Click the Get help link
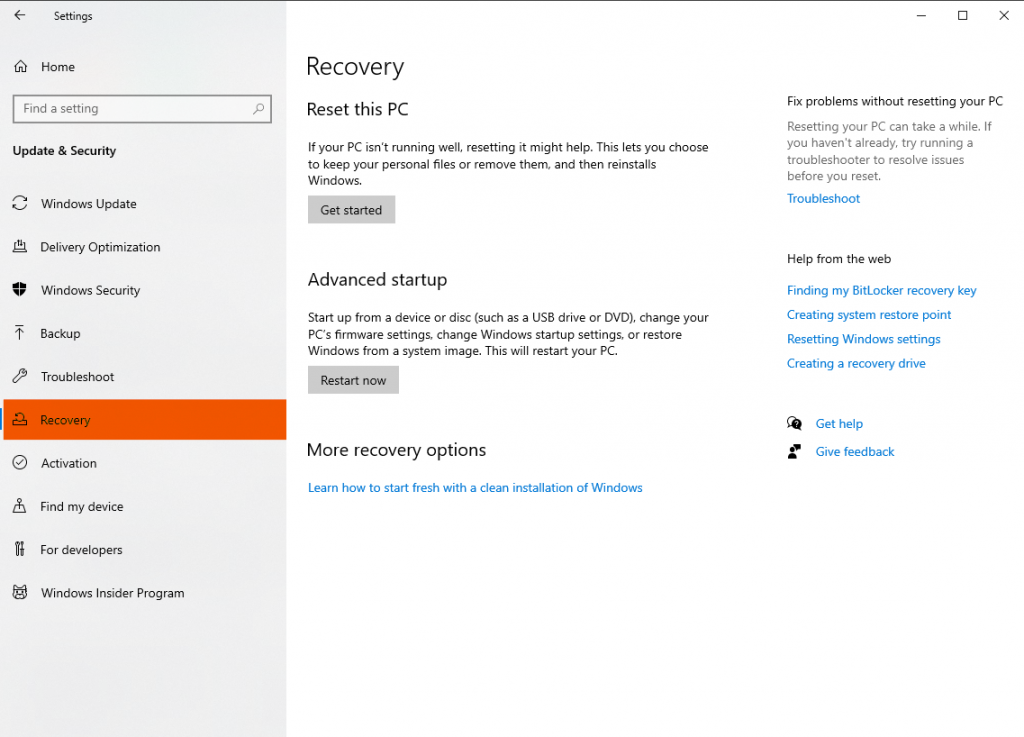Image resolution: width=1024 pixels, height=737 pixels. click(x=839, y=424)
